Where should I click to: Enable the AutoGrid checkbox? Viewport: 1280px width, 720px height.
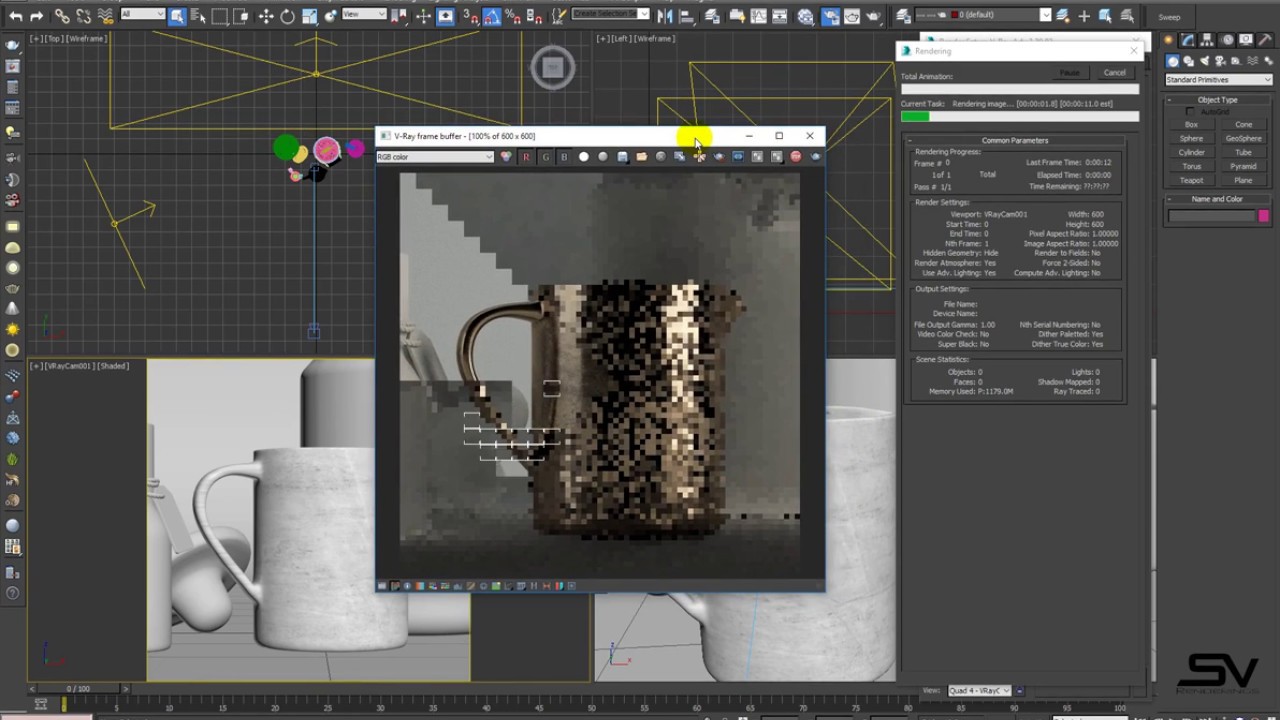click(1189, 111)
